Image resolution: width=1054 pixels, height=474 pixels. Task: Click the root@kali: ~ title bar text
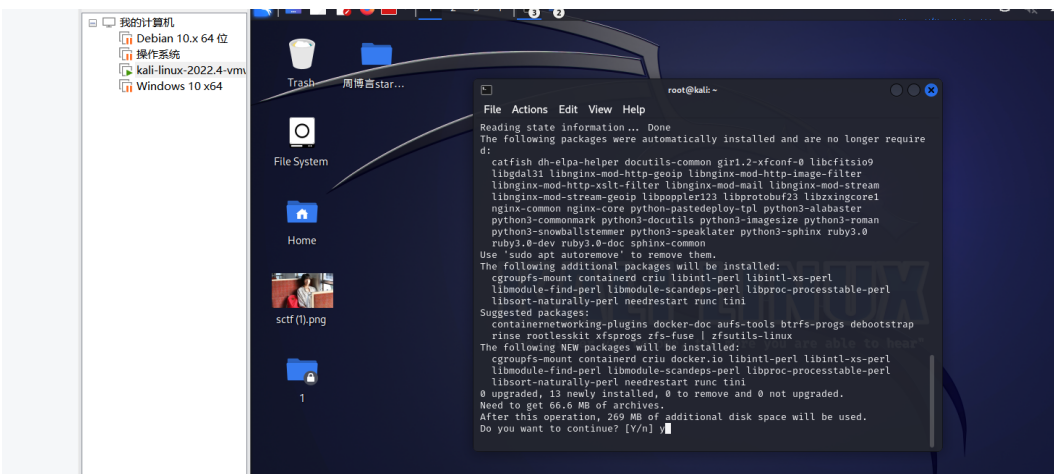pyautogui.click(x=692, y=90)
